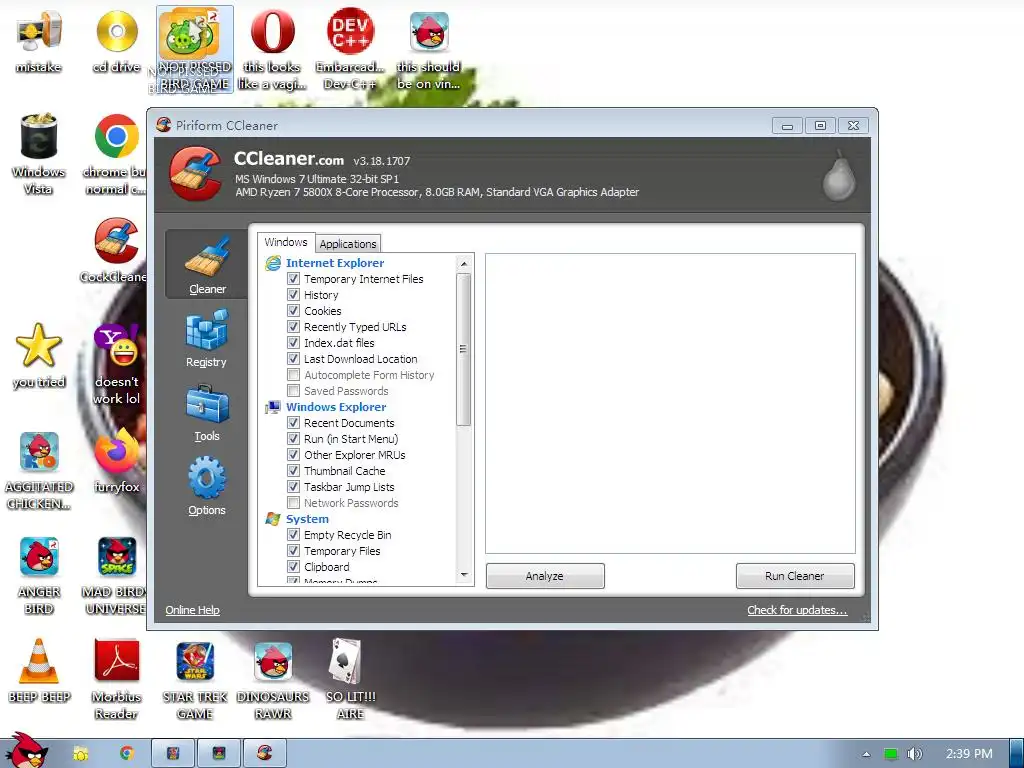Image resolution: width=1024 pixels, height=768 pixels.
Task: Uncheck the History checkbox
Action: click(x=293, y=295)
